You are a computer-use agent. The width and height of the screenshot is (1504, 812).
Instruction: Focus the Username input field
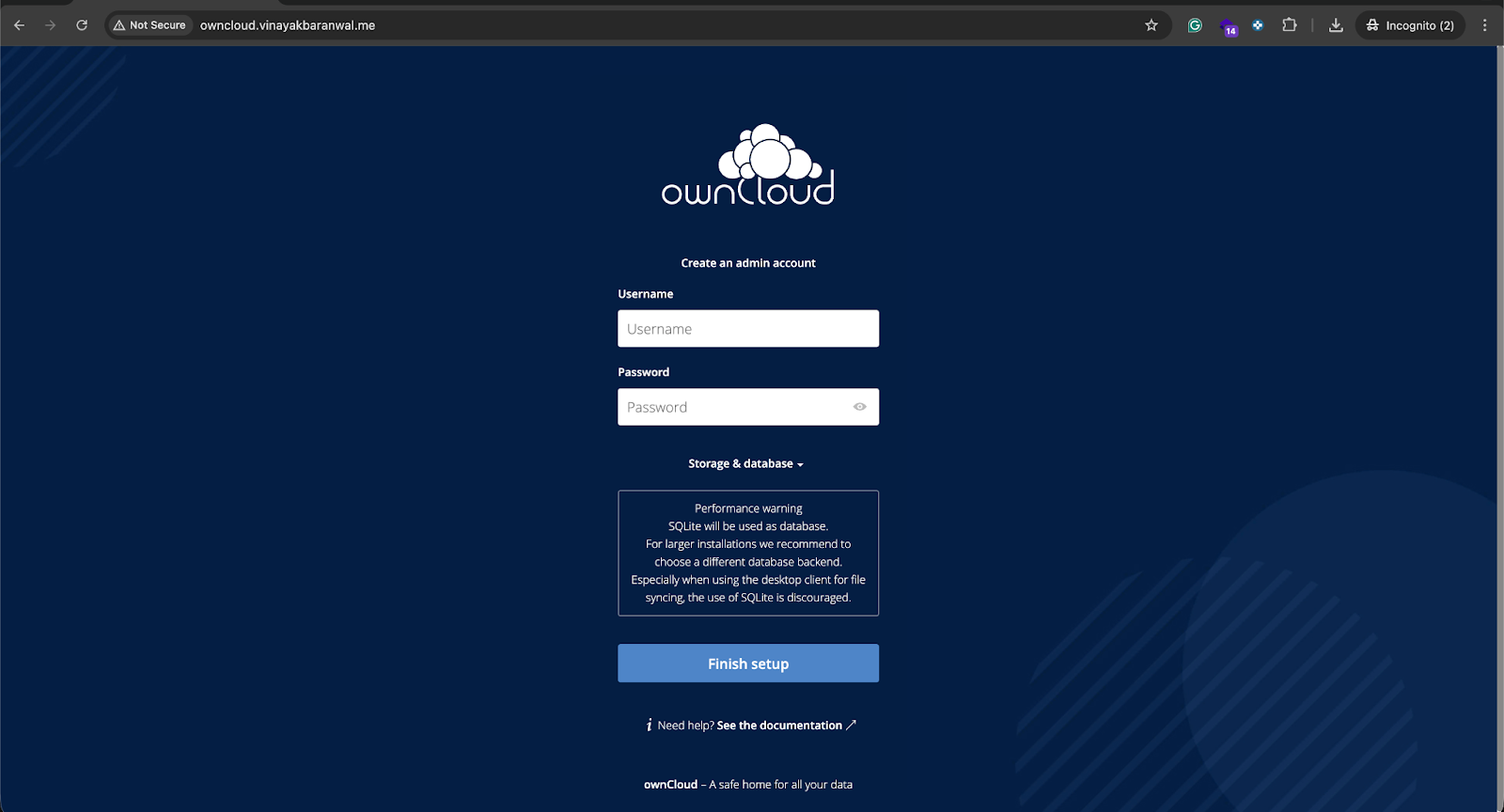[748, 329]
